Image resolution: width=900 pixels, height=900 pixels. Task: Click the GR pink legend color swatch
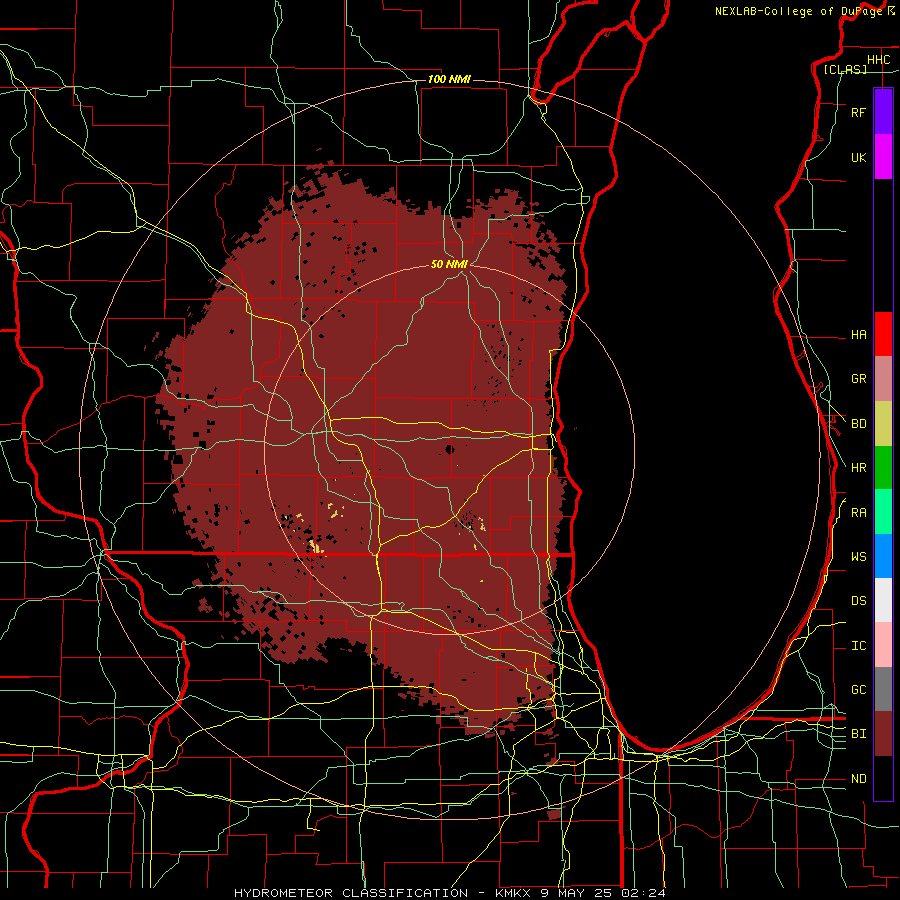pyautogui.click(x=883, y=379)
